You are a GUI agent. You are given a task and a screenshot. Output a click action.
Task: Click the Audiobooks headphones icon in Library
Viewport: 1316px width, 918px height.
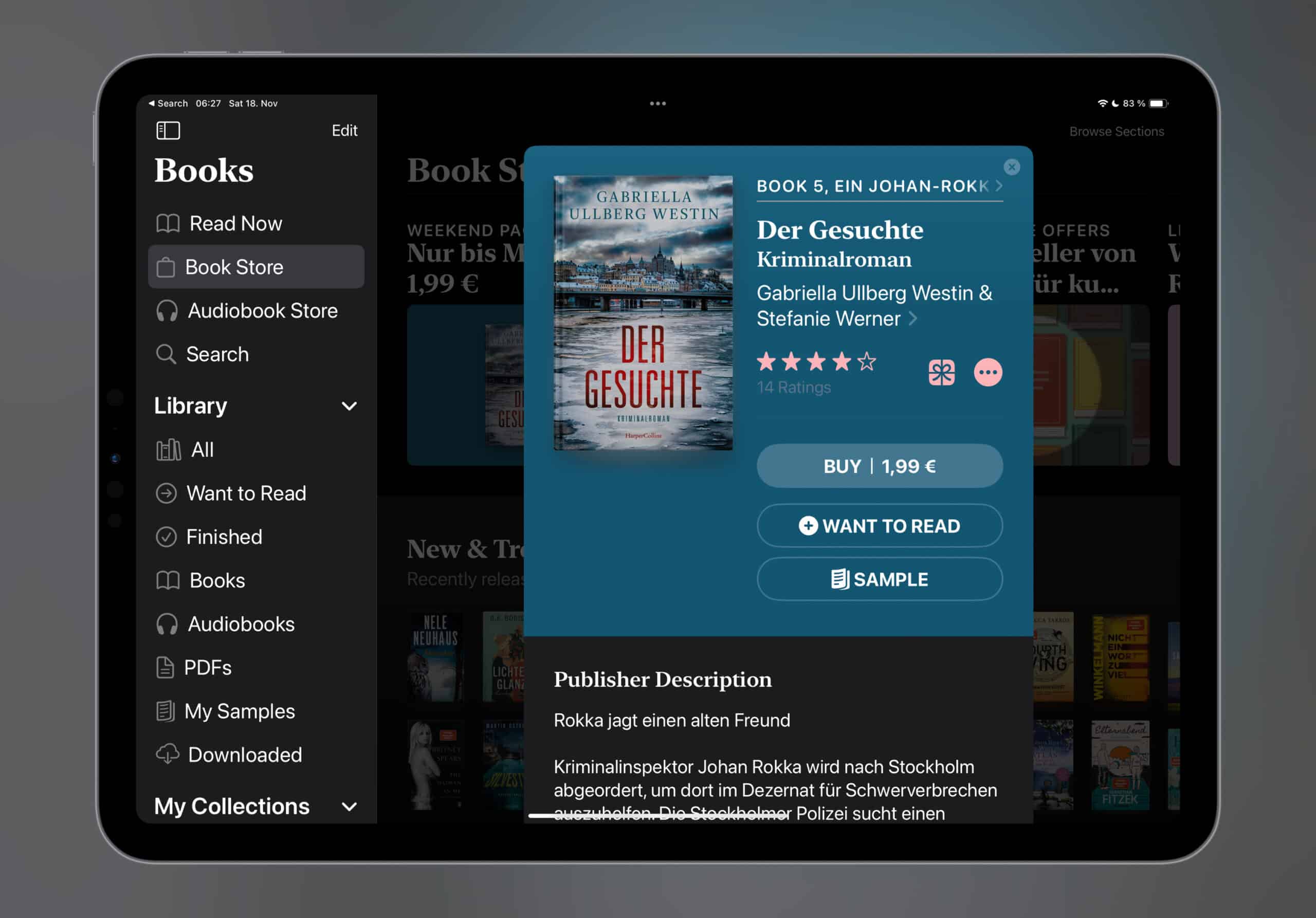tap(167, 625)
